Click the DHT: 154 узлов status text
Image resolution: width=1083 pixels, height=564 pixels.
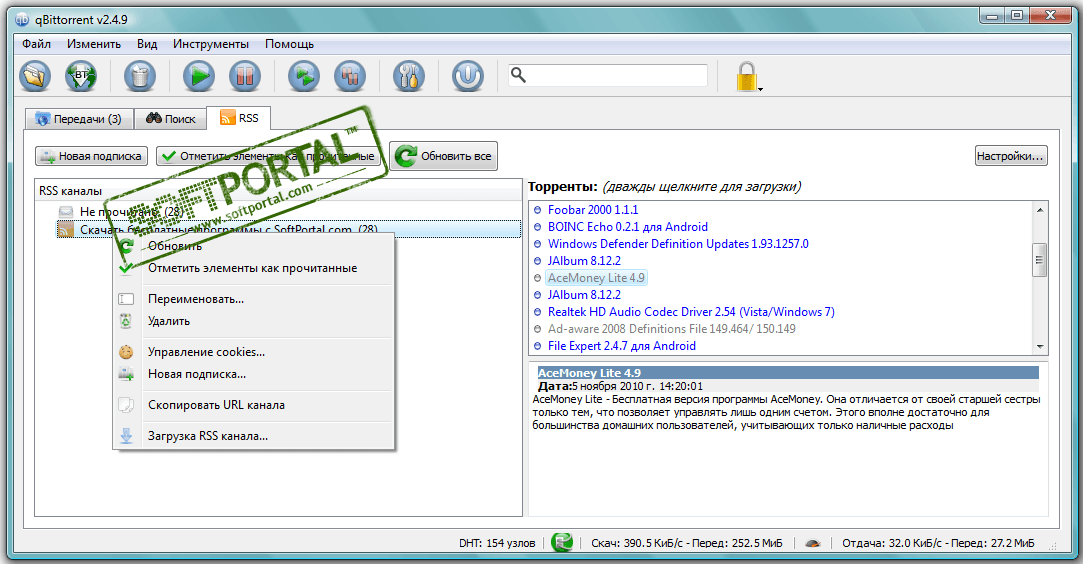click(x=497, y=543)
